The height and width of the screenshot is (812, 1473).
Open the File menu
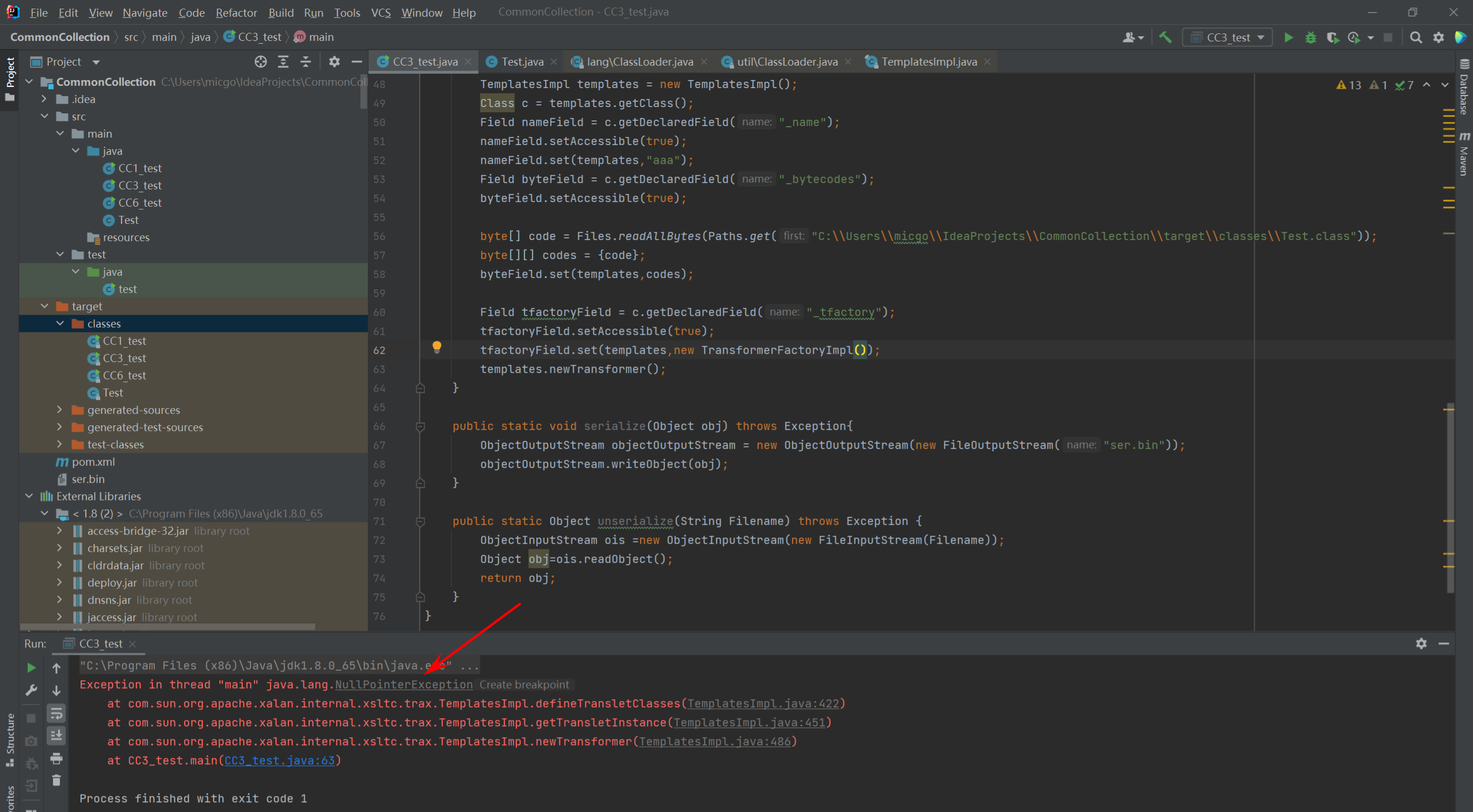point(39,12)
